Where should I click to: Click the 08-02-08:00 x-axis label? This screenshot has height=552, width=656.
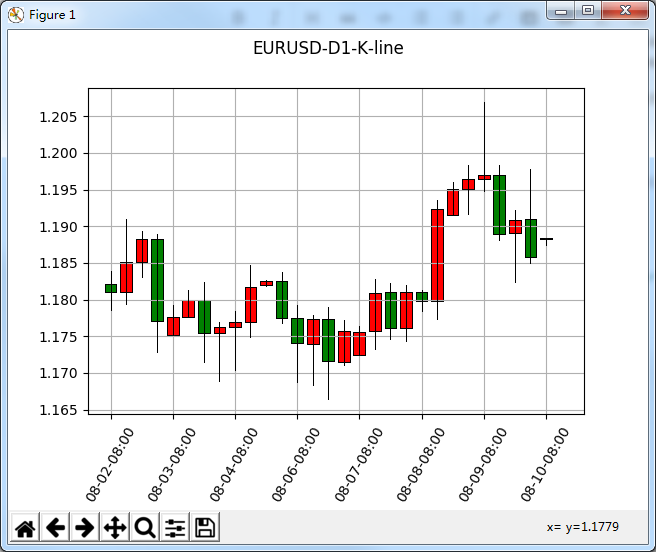110,465
